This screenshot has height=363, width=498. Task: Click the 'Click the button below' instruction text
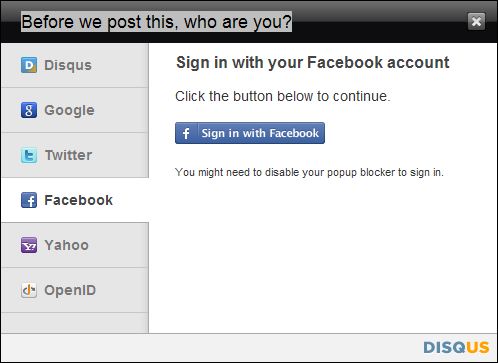click(283, 96)
